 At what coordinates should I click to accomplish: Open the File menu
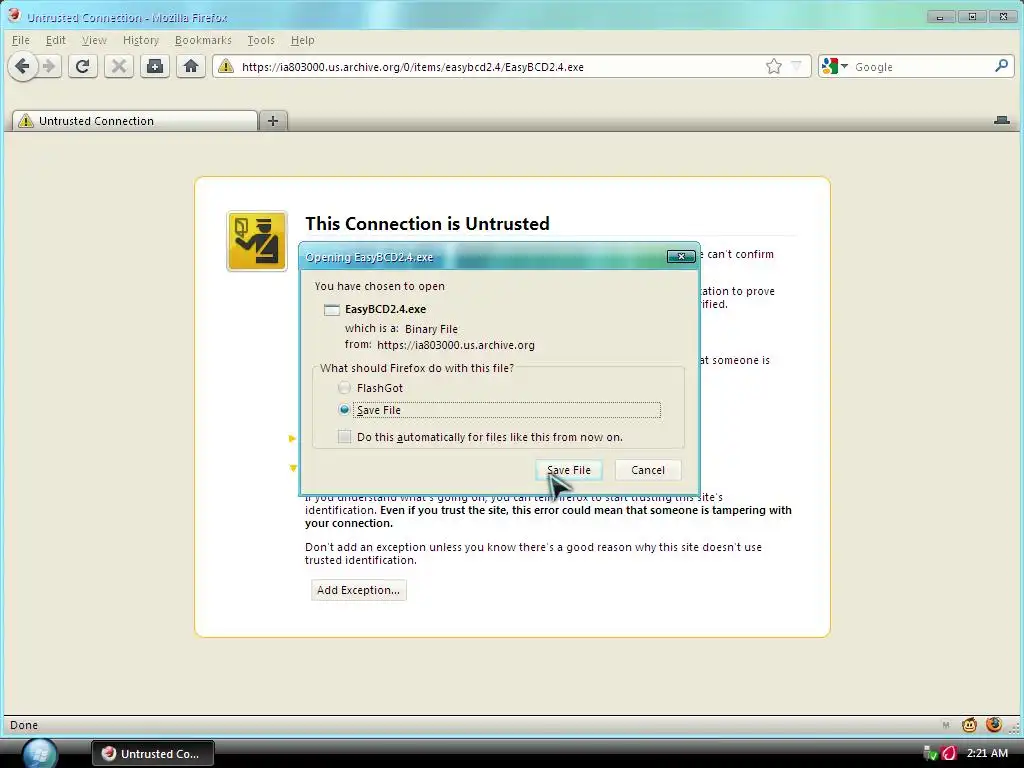[21, 40]
